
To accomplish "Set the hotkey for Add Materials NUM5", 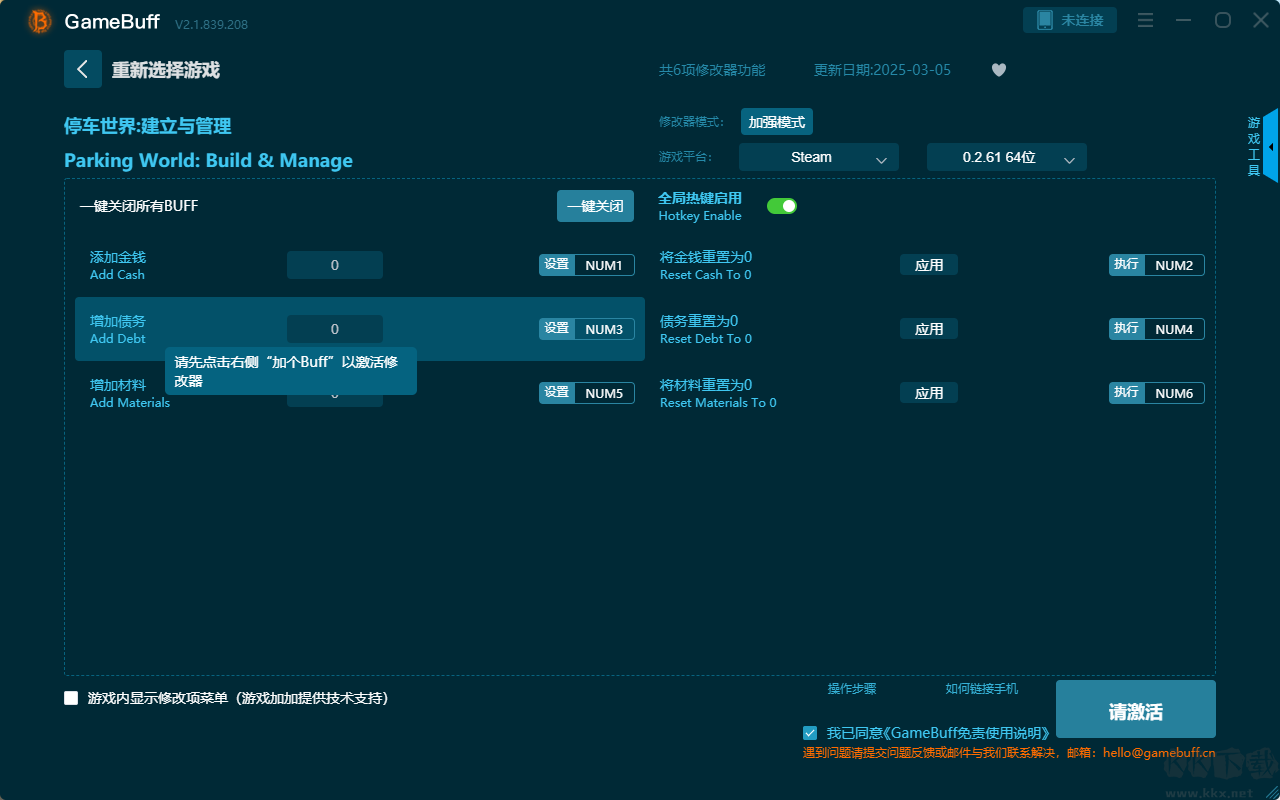I will click(x=557, y=393).
